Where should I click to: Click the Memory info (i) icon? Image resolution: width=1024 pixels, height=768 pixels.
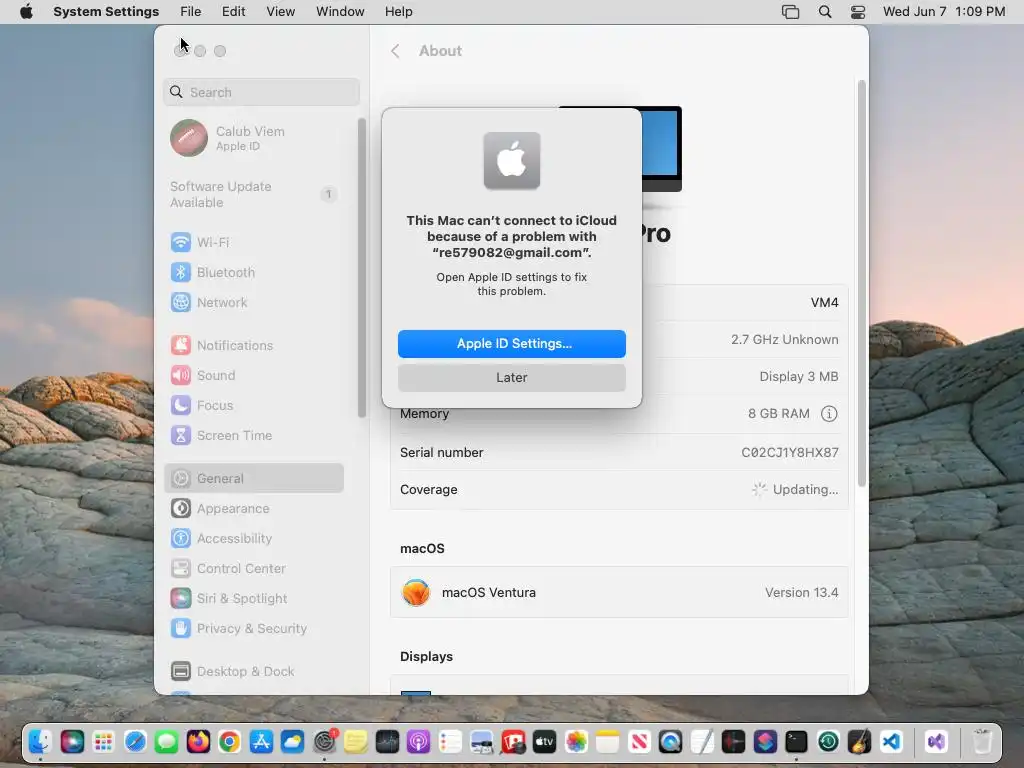pos(829,413)
